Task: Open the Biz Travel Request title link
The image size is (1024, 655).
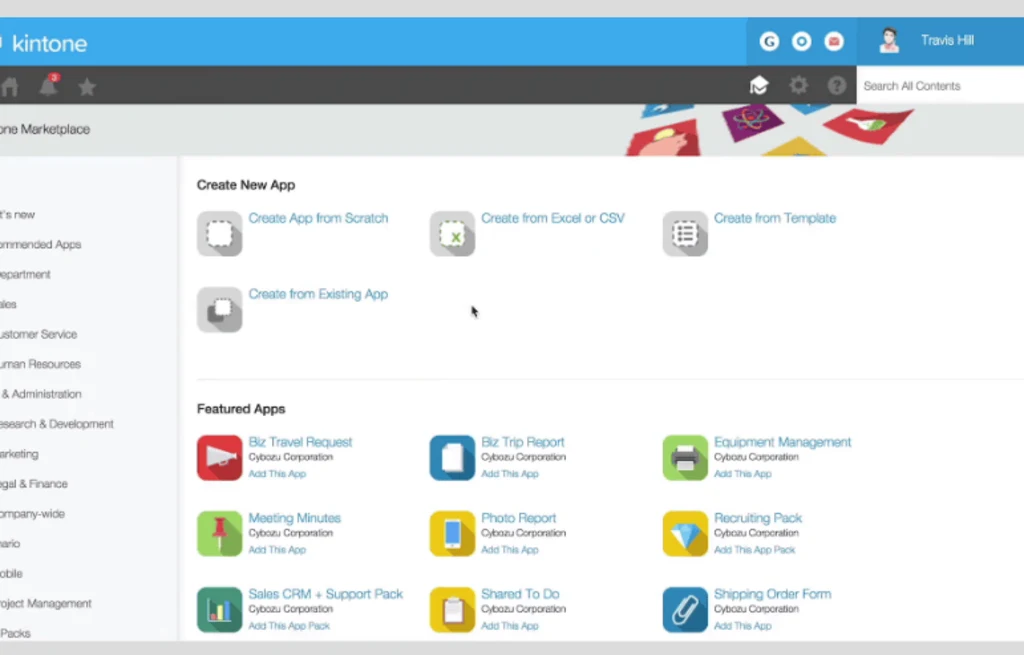Action: pyautogui.click(x=300, y=442)
